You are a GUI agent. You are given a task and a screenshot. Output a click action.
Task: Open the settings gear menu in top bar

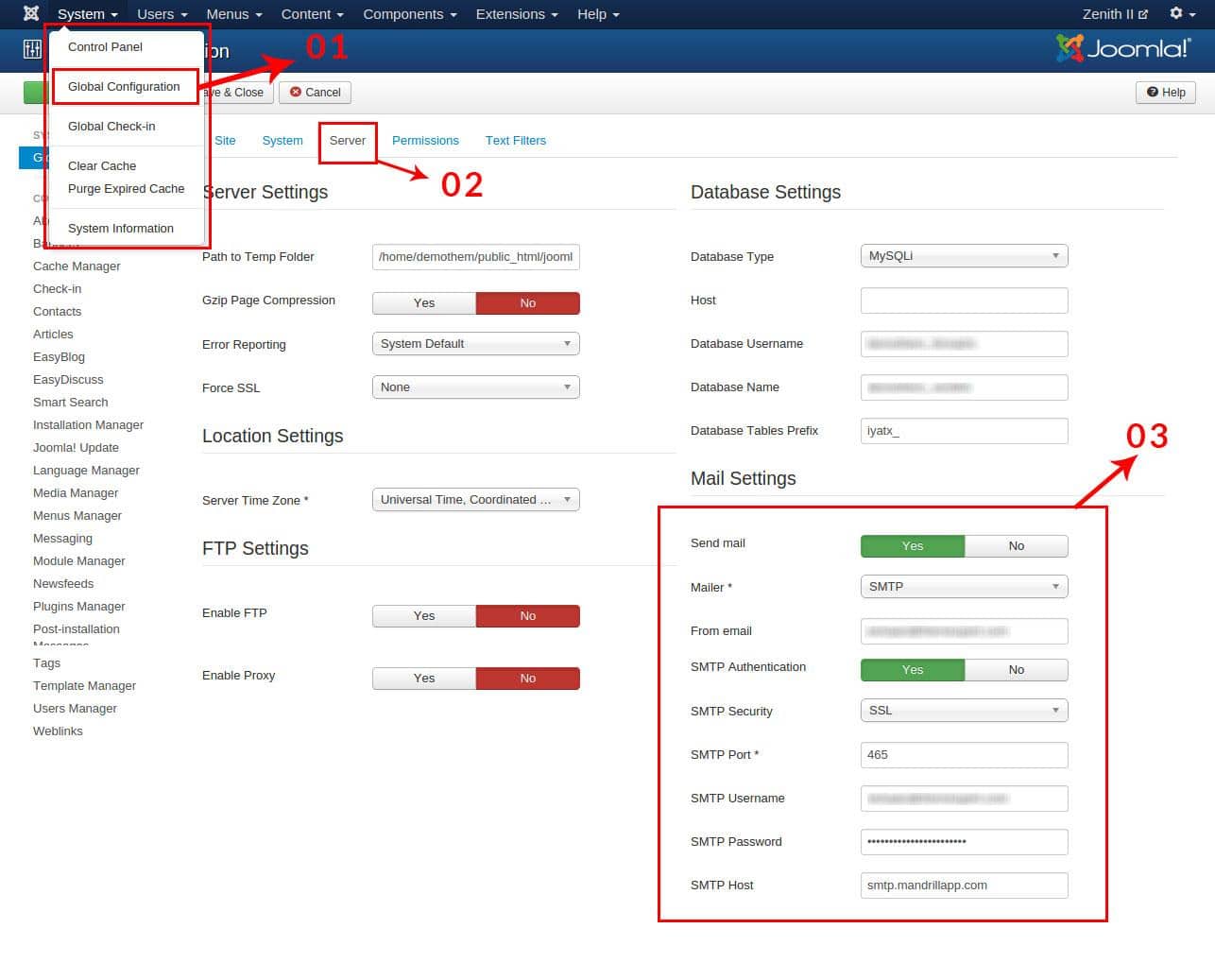coord(1182,13)
